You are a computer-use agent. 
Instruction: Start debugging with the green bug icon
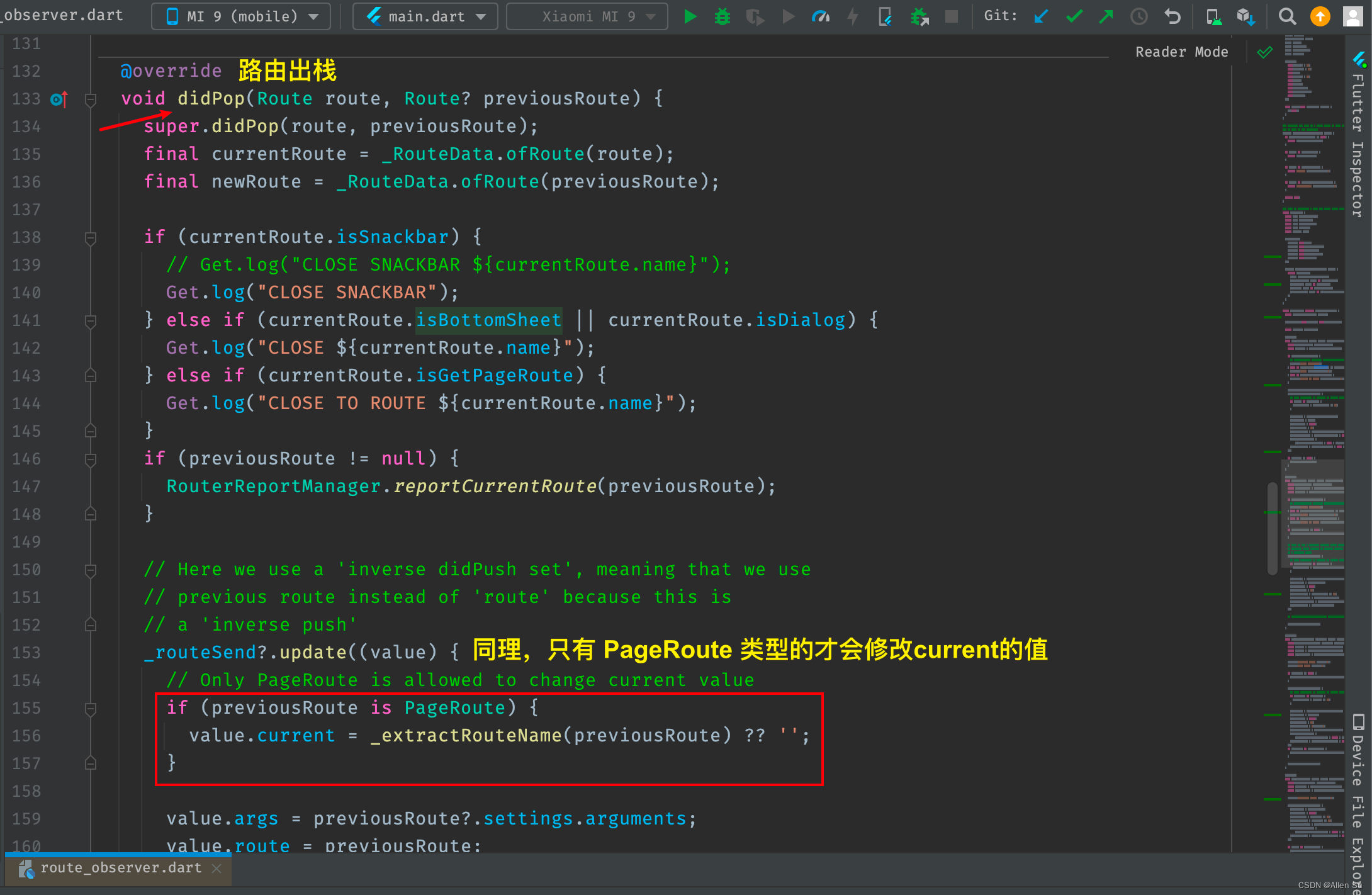click(723, 16)
